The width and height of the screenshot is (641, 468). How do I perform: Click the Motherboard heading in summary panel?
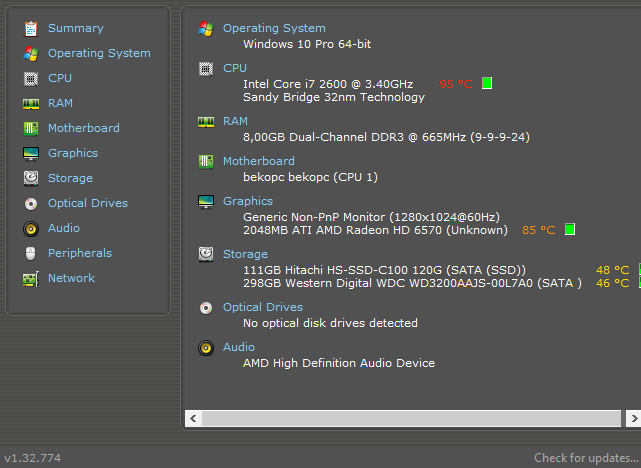258,161
